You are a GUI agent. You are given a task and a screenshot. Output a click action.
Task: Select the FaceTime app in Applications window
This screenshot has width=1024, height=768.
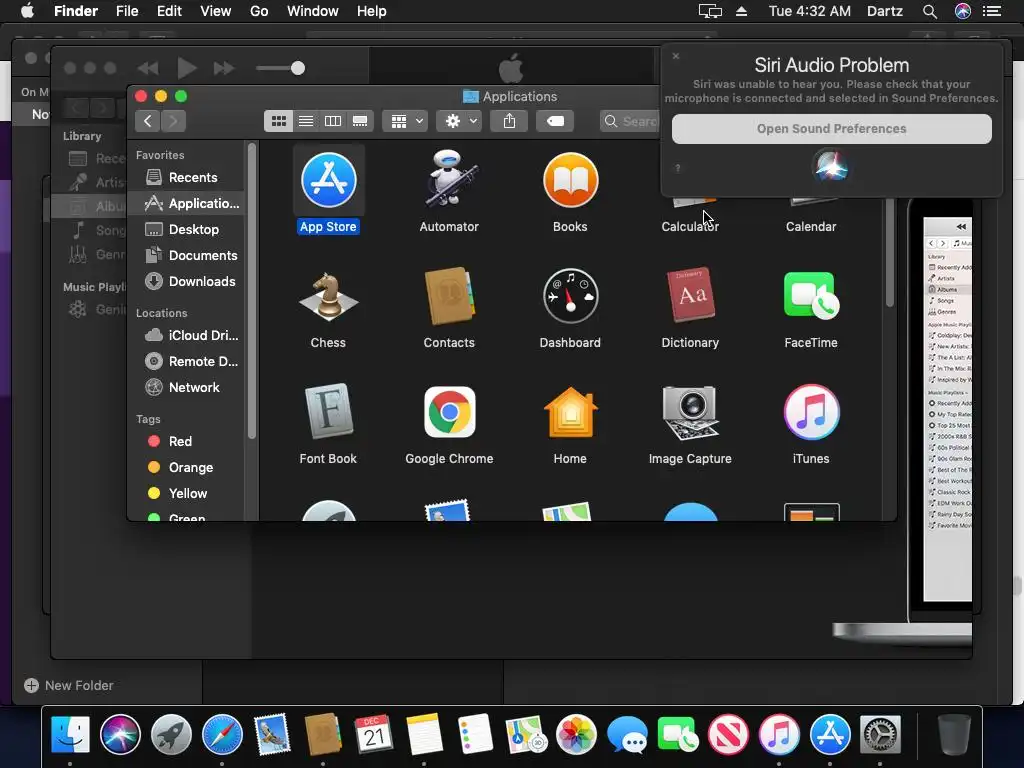click(x=811, y=296)
